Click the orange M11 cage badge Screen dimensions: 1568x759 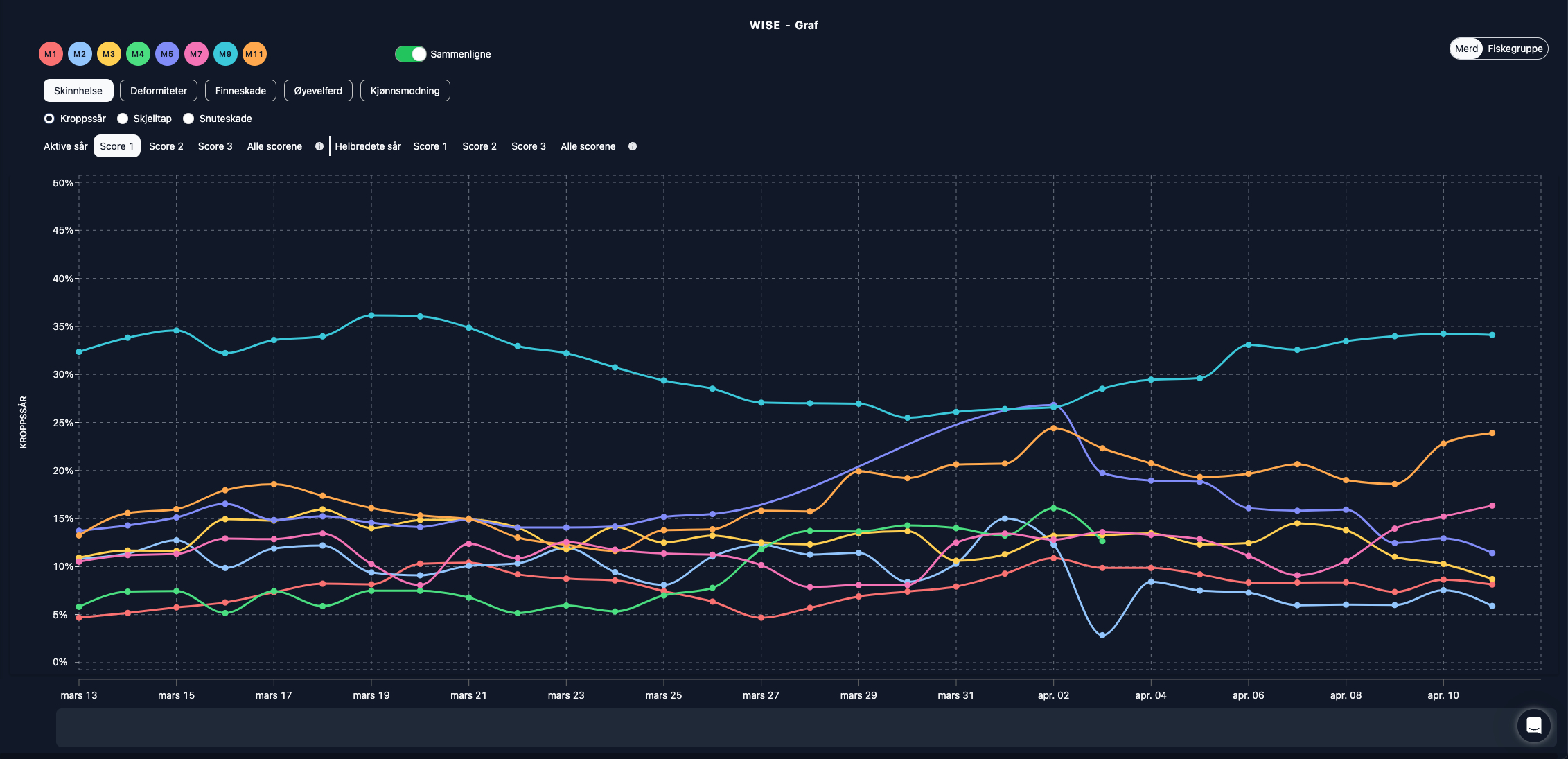click(254, 54)
